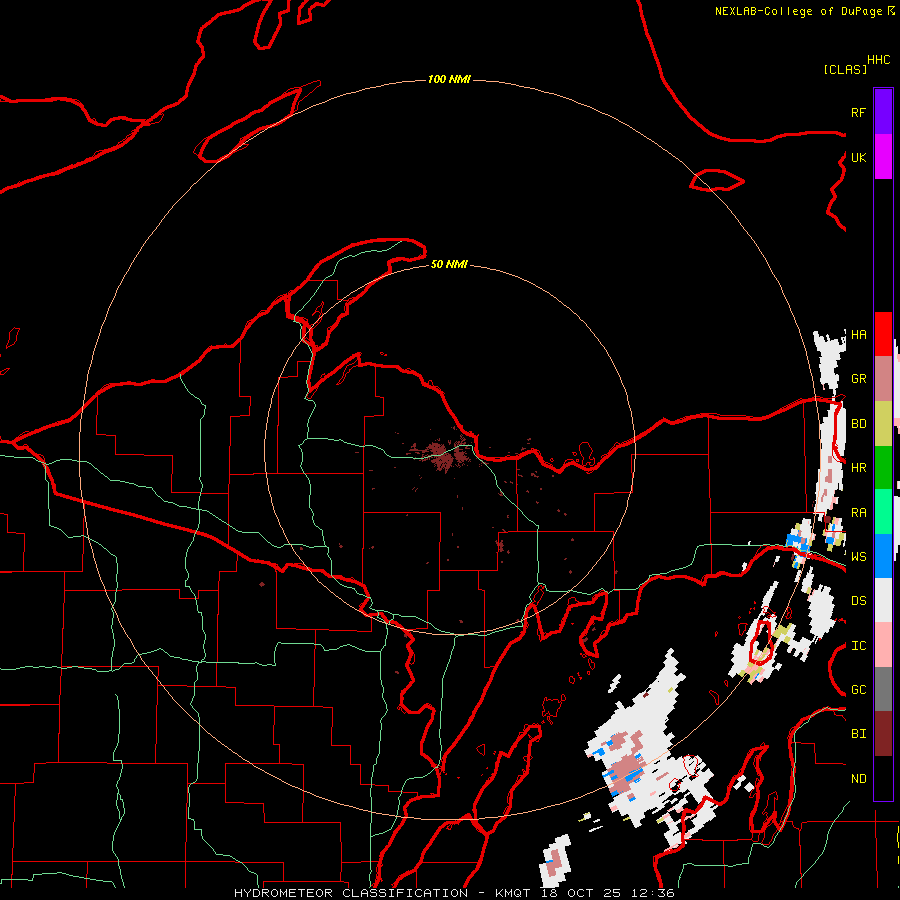
Task: Click the DS legend label
Action: coord(858,601)
